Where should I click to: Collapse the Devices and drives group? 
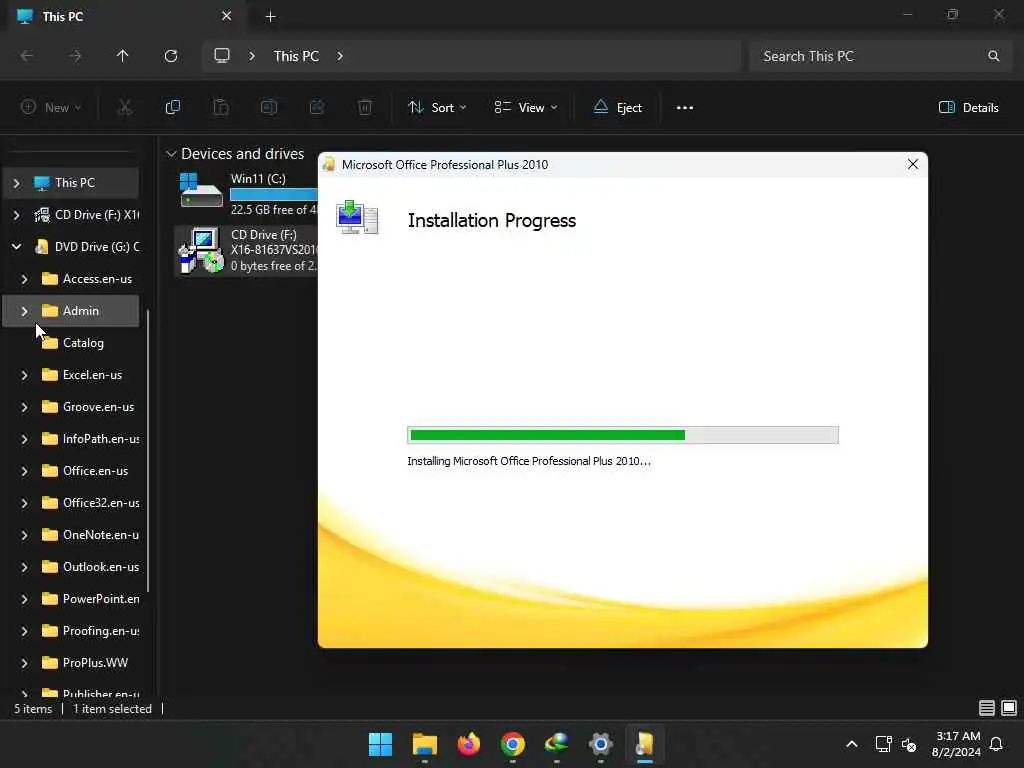[x=171, y=154]
